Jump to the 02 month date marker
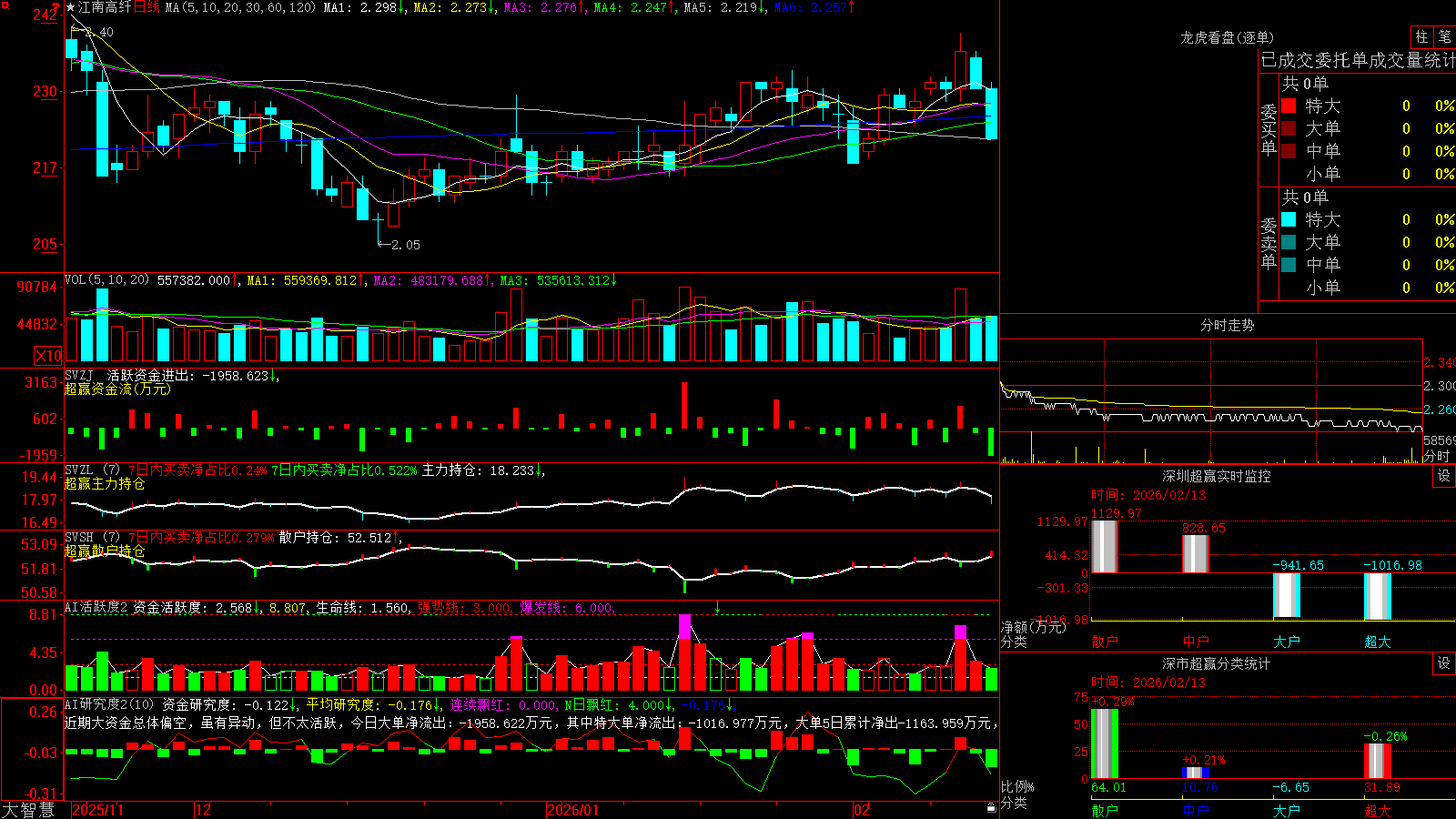1456x819 pixels. [x=862, y=810]
